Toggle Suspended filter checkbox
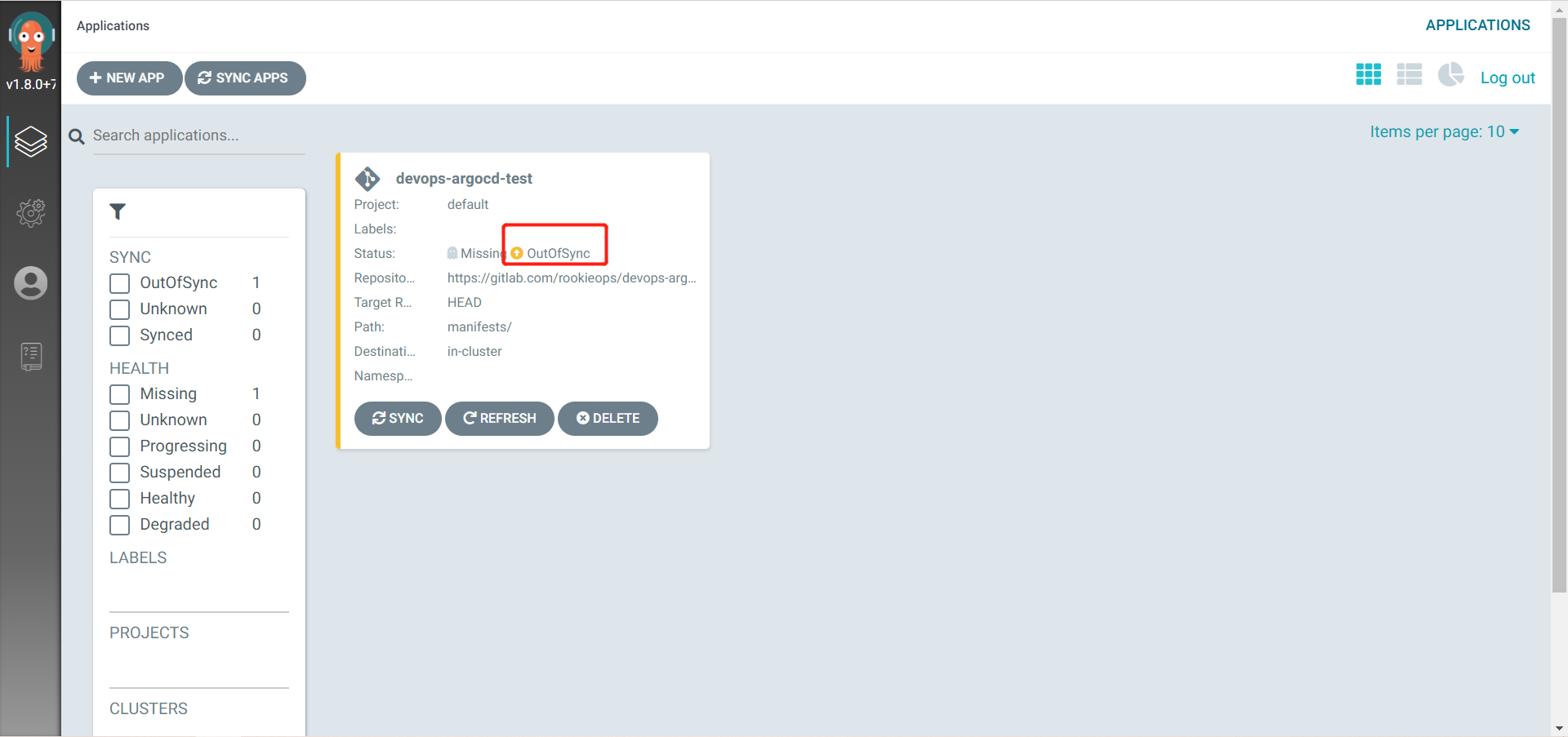Image resolution: width=1568 pixels, height=737 pixels. point(120,473)
